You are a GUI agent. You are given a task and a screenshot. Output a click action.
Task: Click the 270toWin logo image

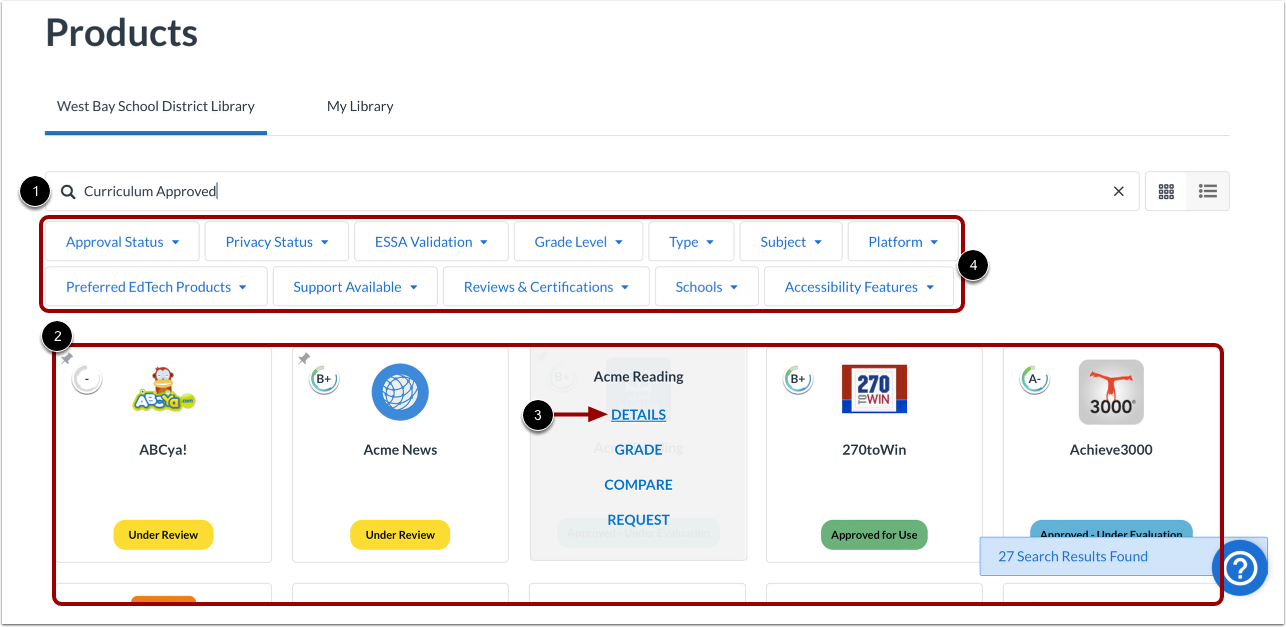tap(874, 388)
